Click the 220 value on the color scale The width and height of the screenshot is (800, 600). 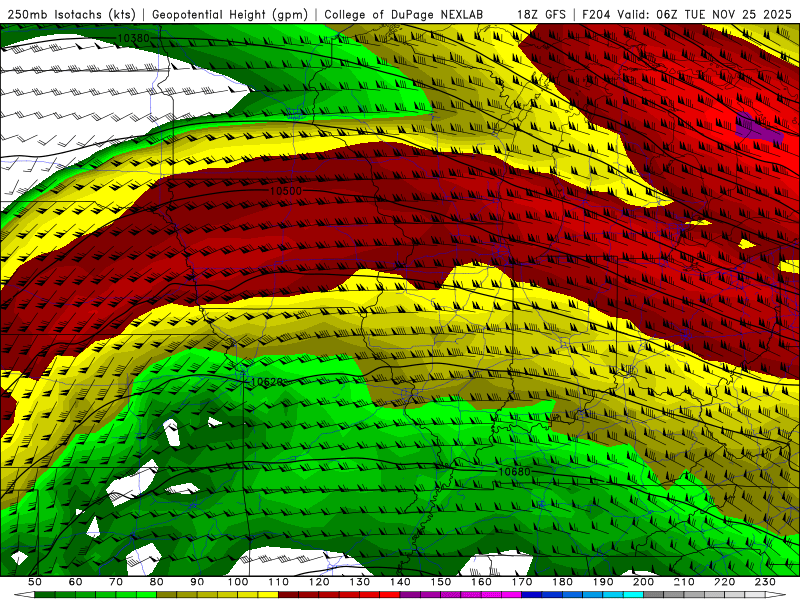tap(725, 582)
